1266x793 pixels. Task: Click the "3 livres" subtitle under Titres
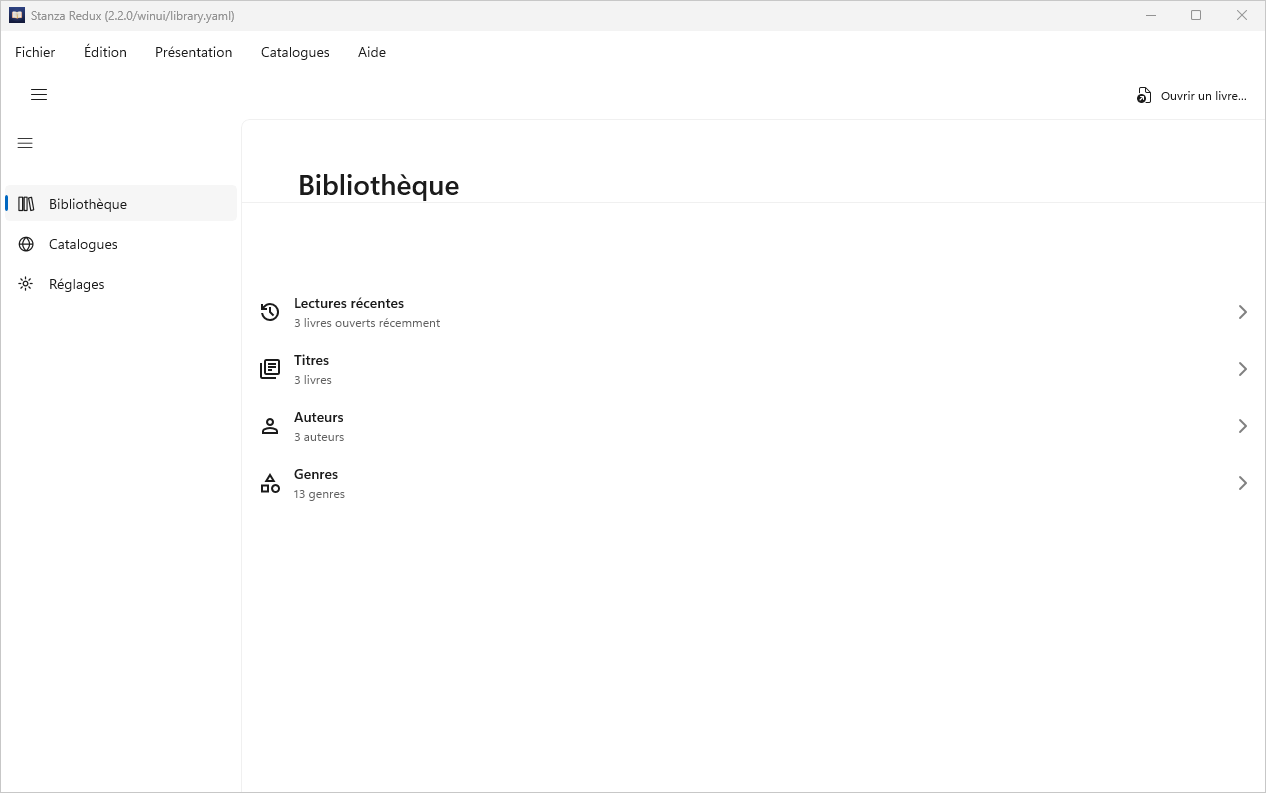point(313,380)
